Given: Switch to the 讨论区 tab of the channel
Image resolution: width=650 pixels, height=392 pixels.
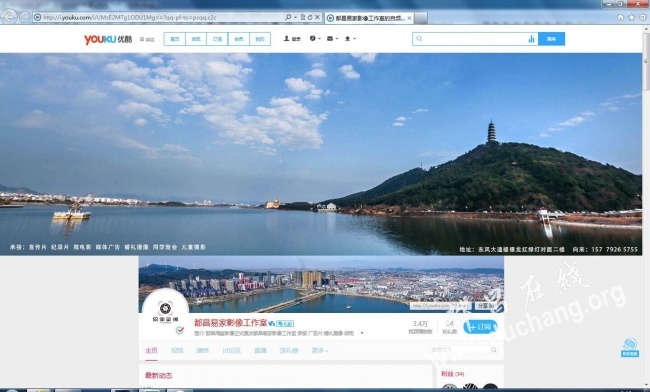Looking at the screenshot, I should tap(231, 351).
